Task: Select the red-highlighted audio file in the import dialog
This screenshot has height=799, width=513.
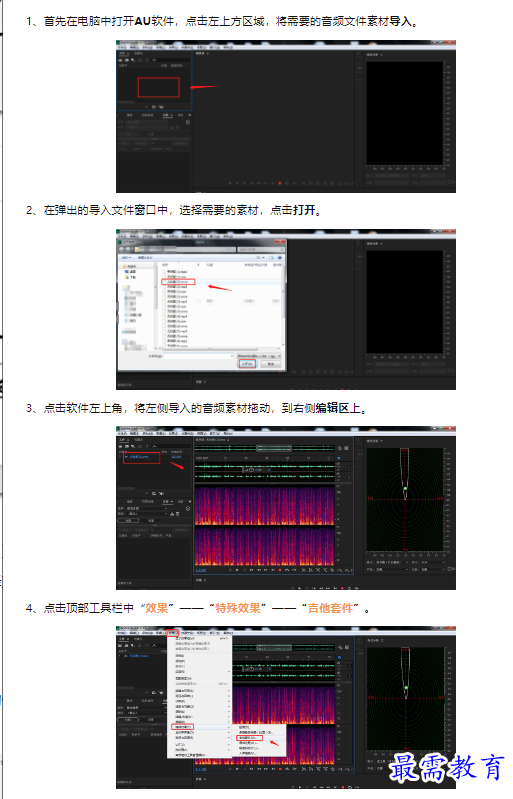Action: pyautogui.click(x=178, y=282)
